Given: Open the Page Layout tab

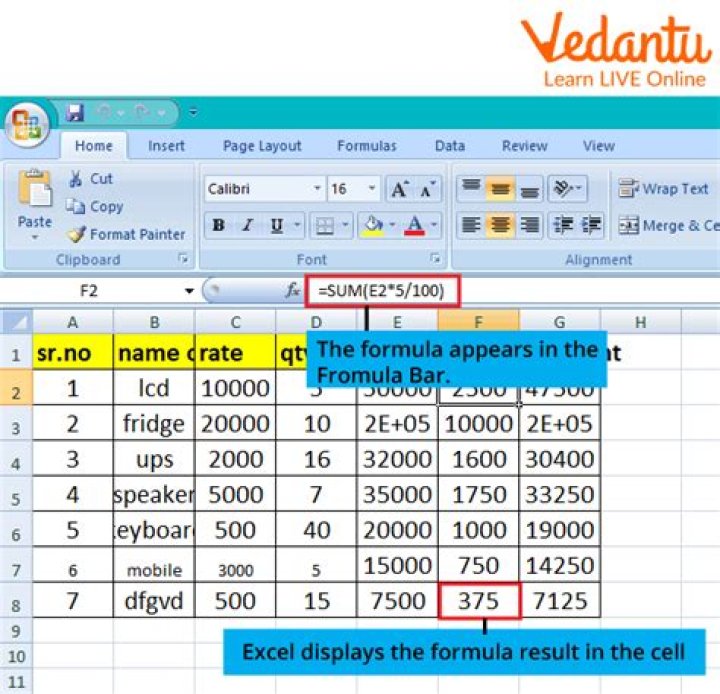Looking at the screenshot, I should (x=262, y=146).
